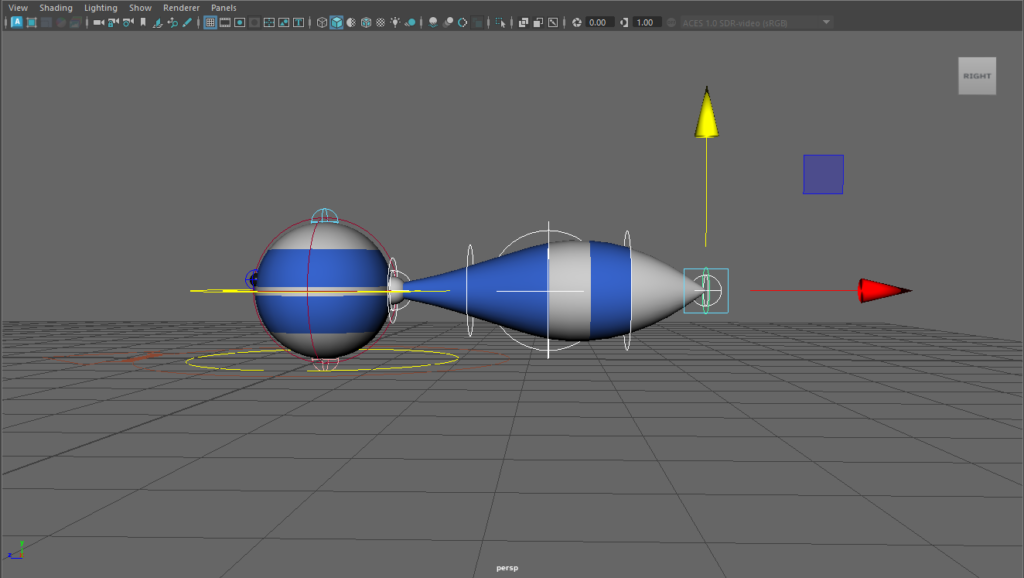Open the Shading menu
This screenshot has height=578, width=1024.
(56, 8)
